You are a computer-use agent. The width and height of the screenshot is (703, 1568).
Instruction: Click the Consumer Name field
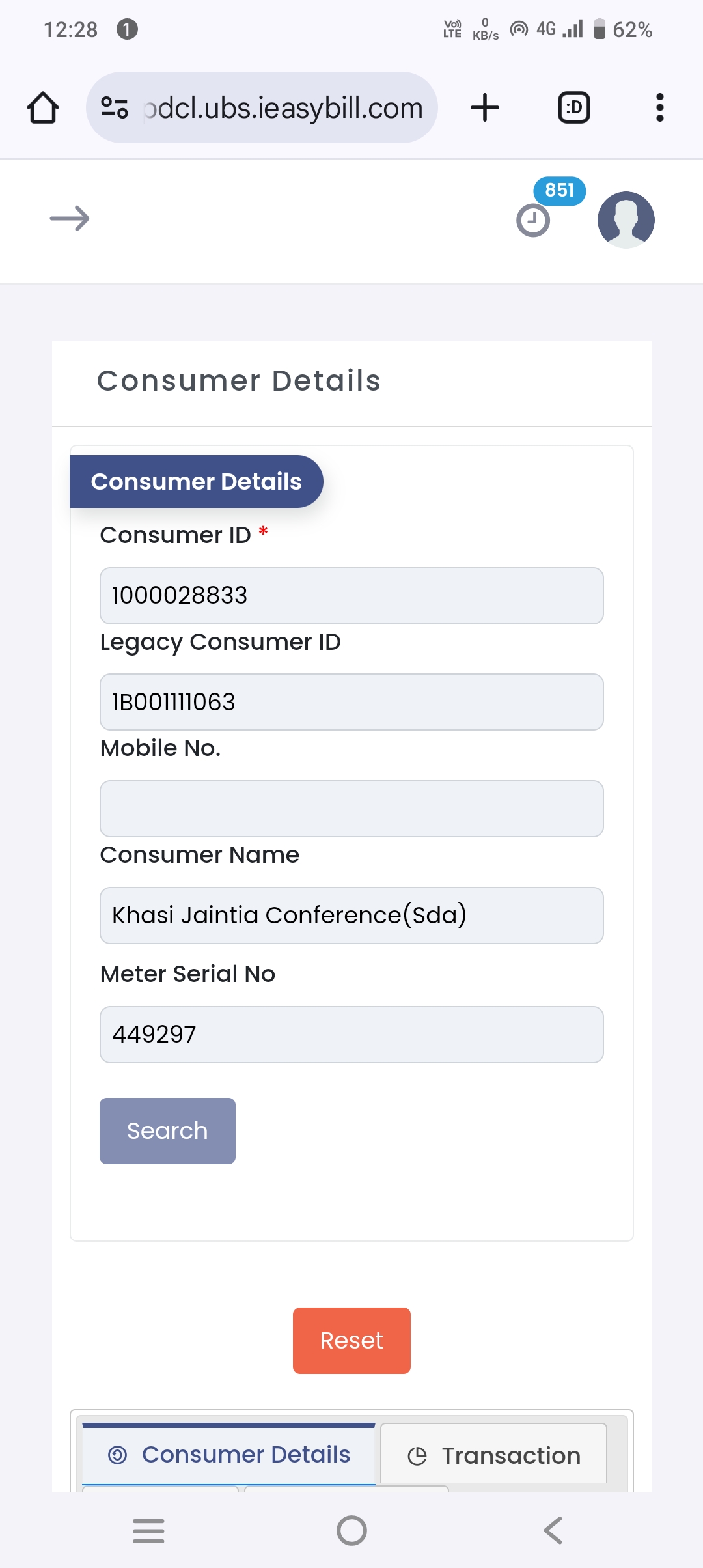[x=351, y=916]
